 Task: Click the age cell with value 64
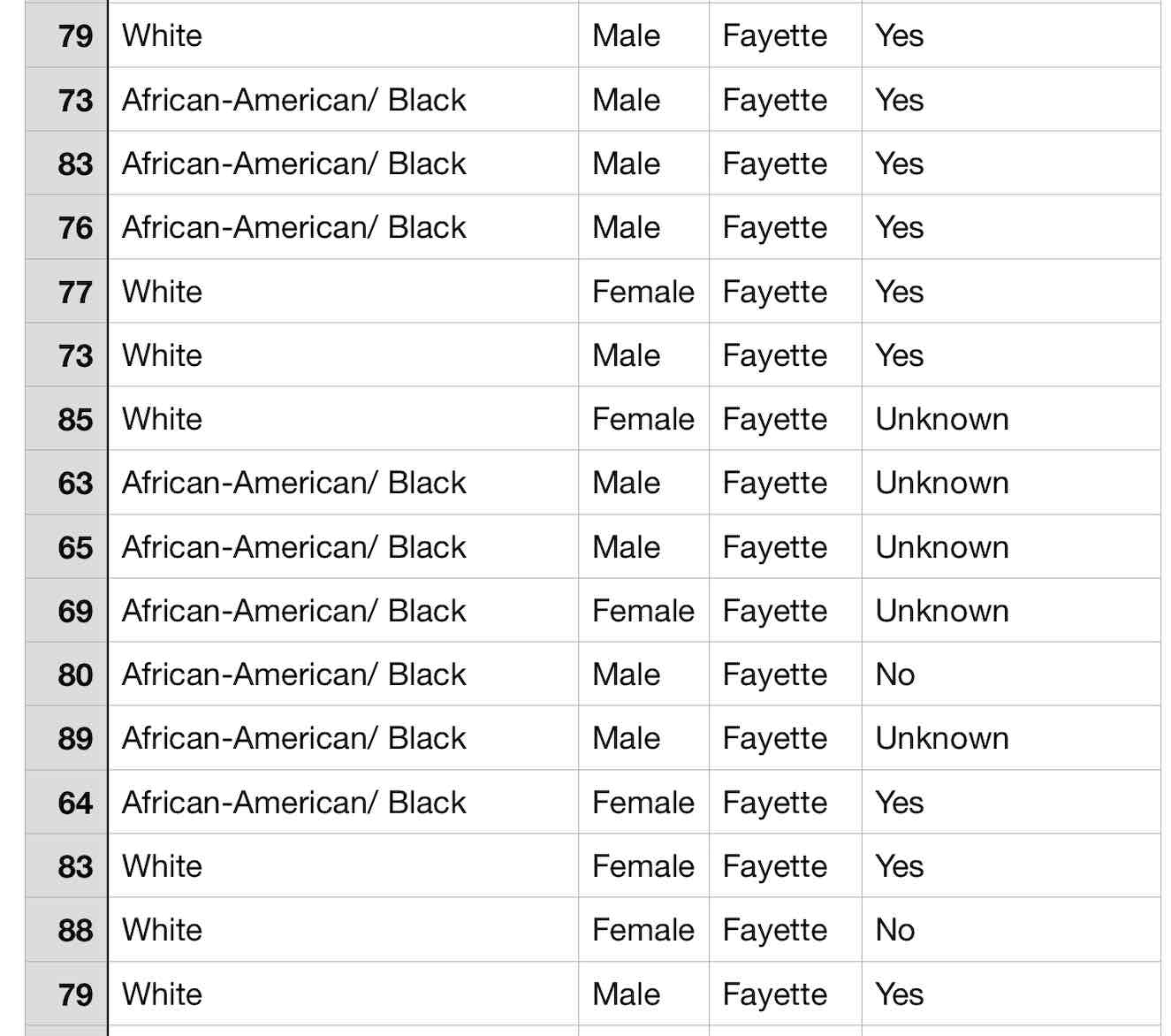75,803
